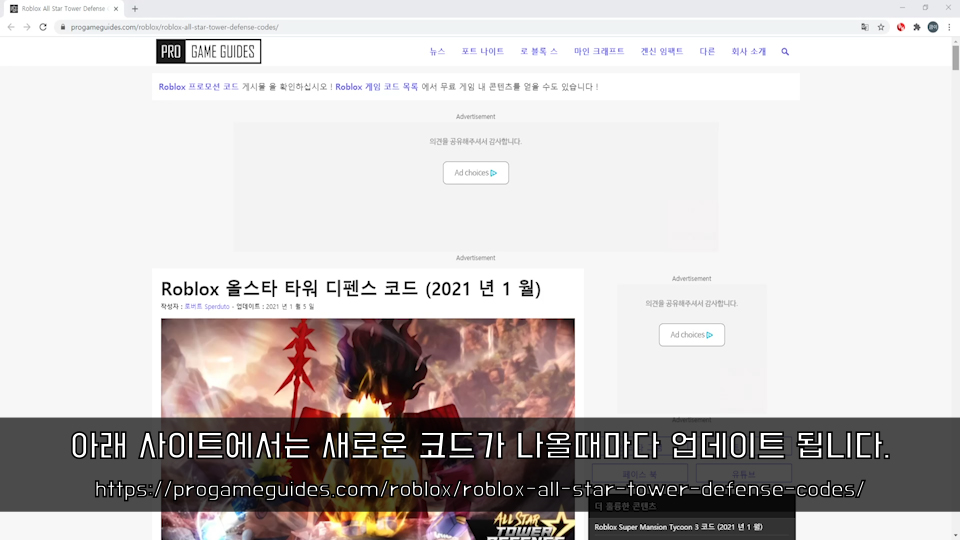The width and height of the screenshot is (960, 540).
Task: Open a new tab with plus
Action: pos(135,9)
